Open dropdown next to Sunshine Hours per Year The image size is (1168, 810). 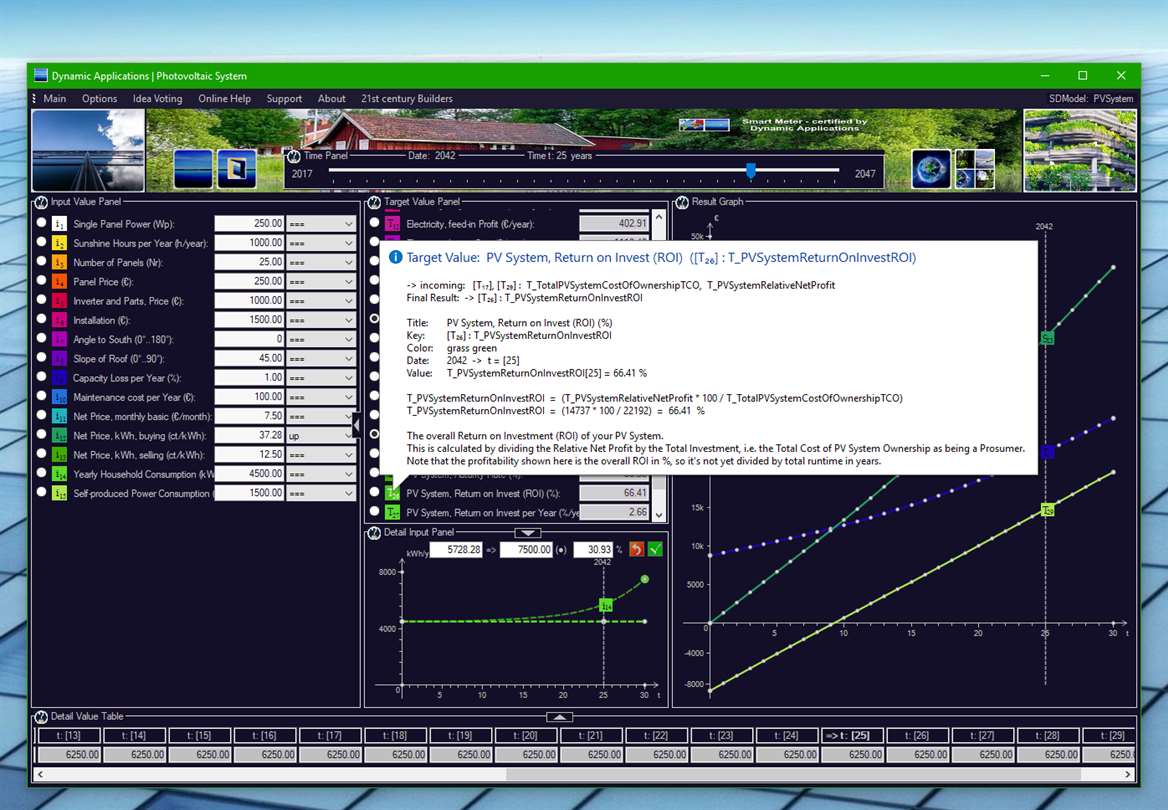point(321,243)
